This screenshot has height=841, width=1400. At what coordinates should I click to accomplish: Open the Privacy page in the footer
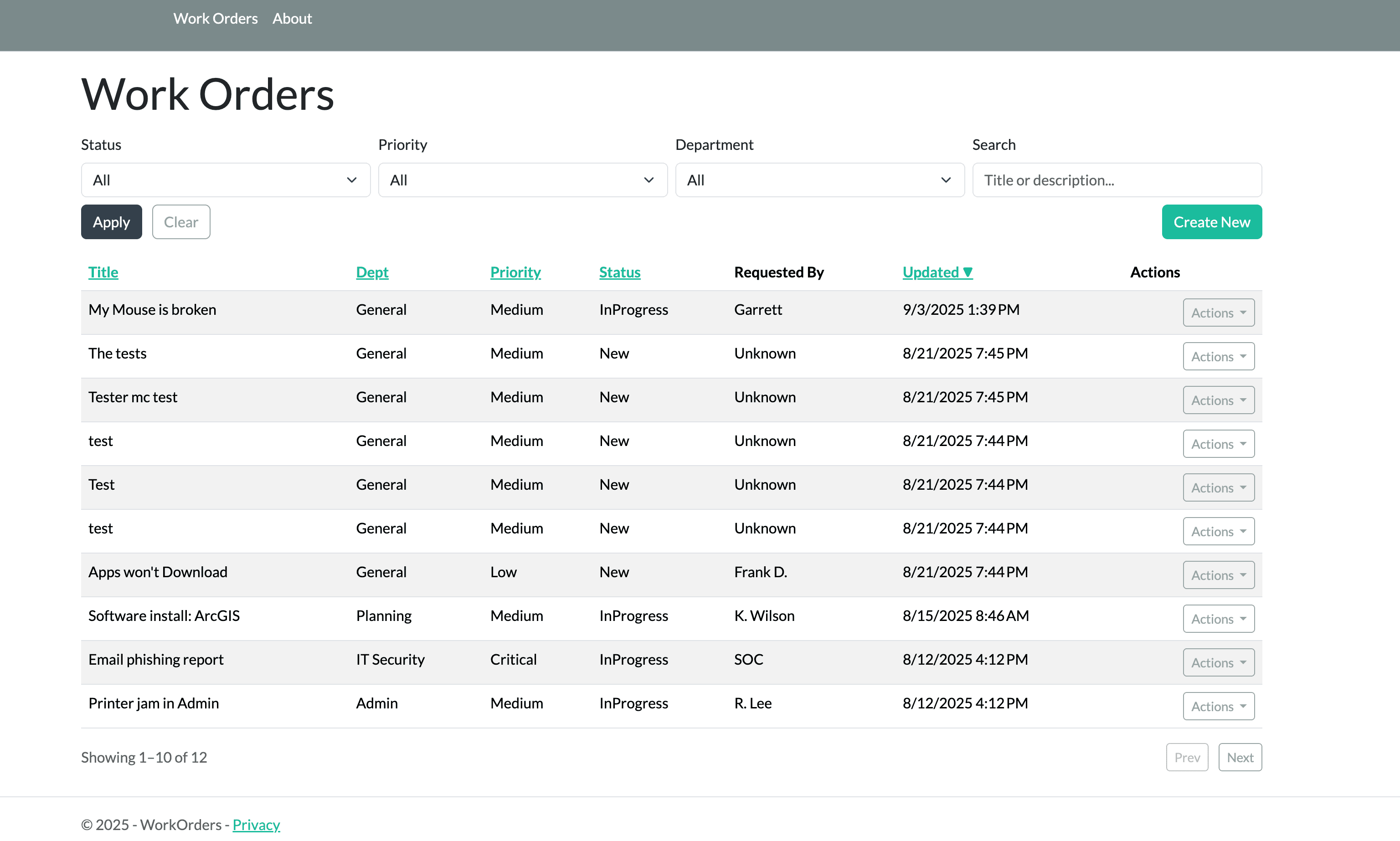click(x=256, y=825)
